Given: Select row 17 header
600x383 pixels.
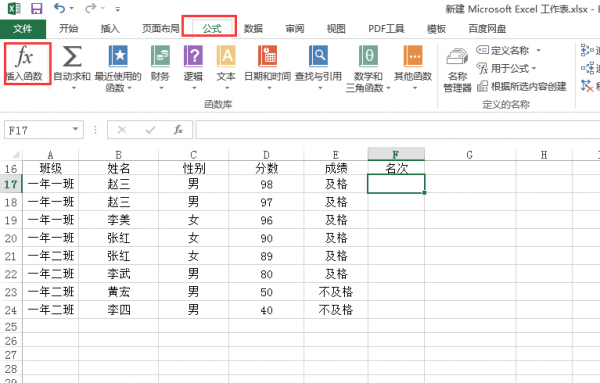Looking at the screenshot, I should tap(11, 184).
